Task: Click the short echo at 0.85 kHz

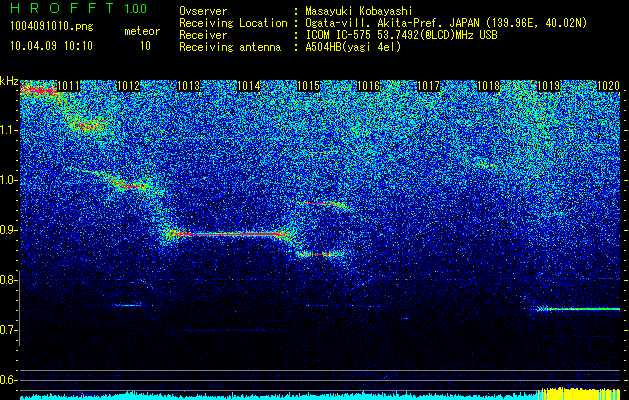Action: pyautogui.click(x=320, y=254)
